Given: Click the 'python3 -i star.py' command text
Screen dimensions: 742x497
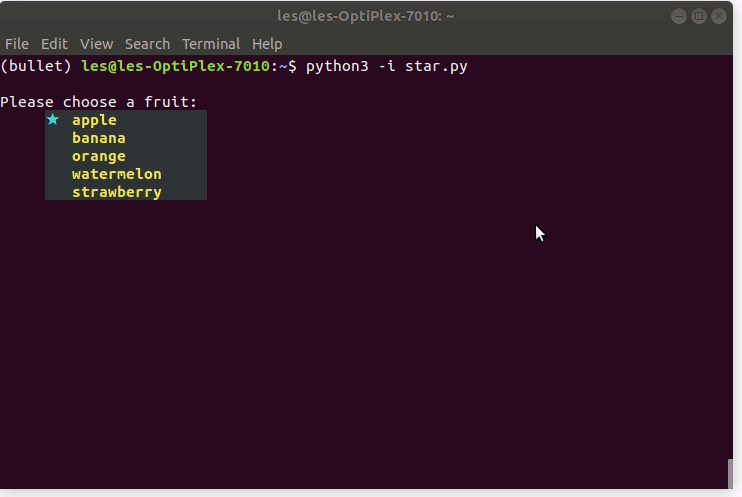Looking at the screenshot, I should tap(386, 66).
